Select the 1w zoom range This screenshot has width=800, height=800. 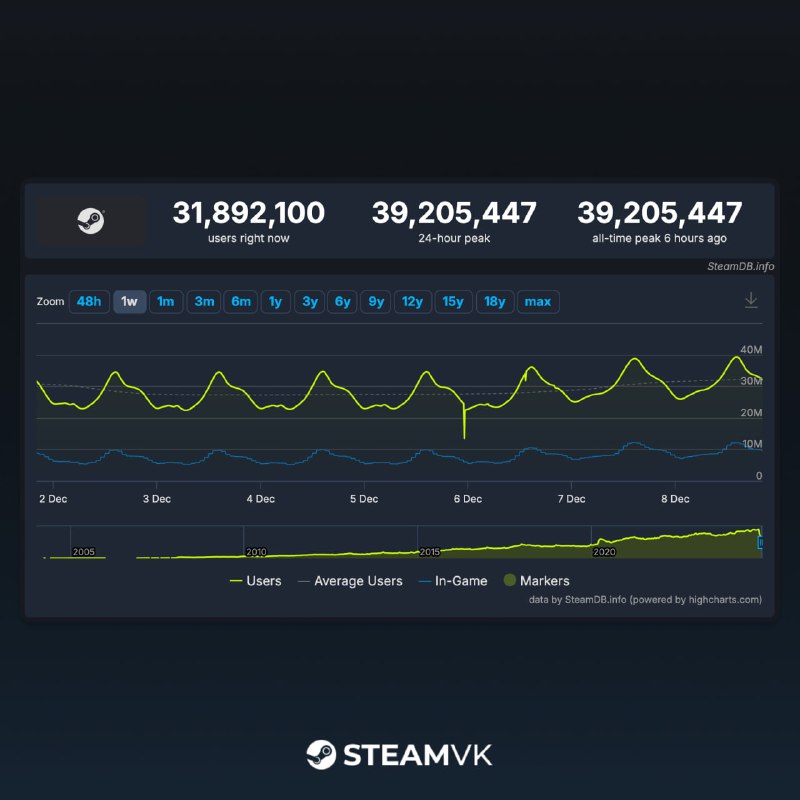(130, 302)
